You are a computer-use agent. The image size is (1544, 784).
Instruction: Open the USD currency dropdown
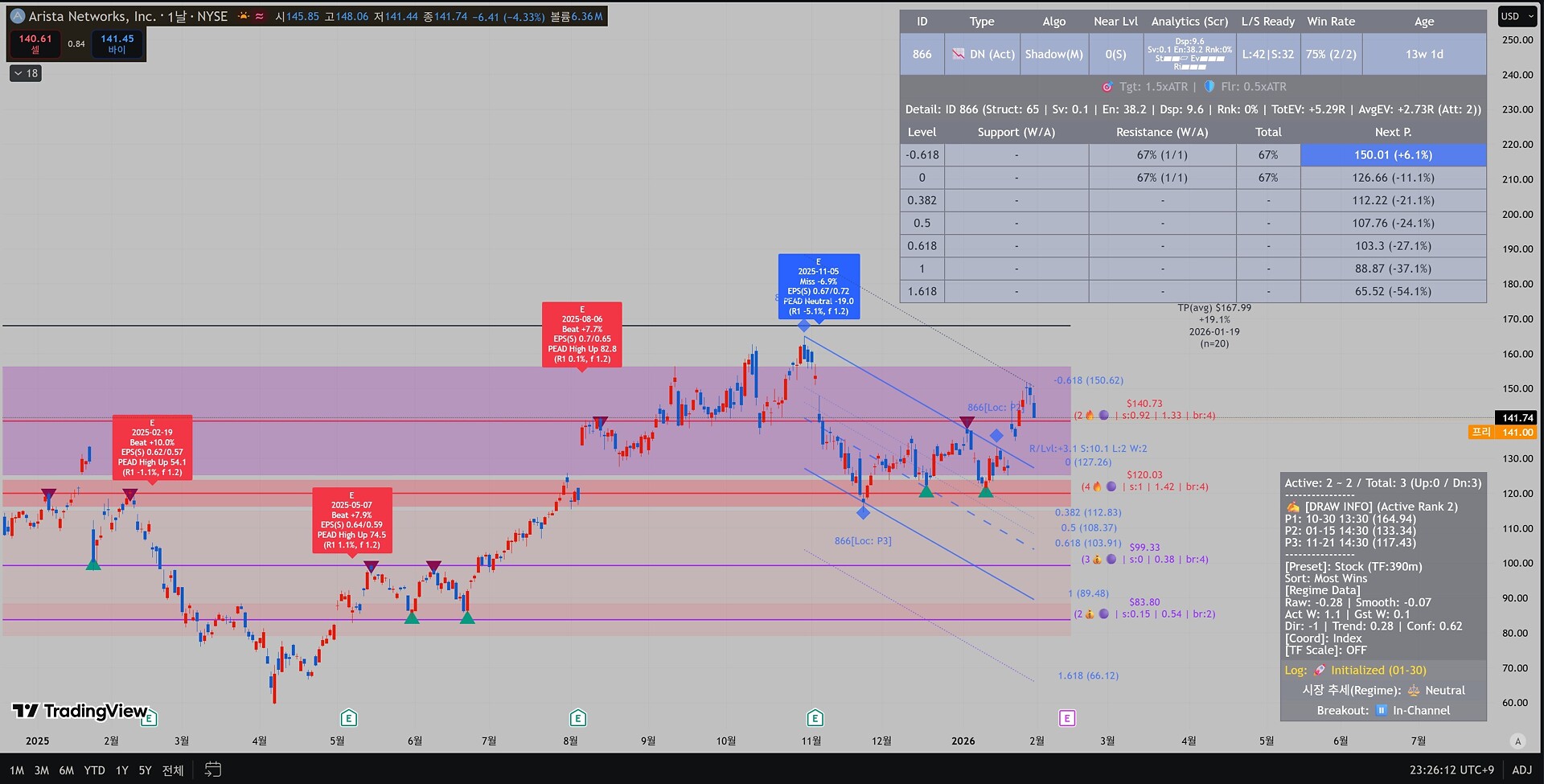click(1516, 16)
